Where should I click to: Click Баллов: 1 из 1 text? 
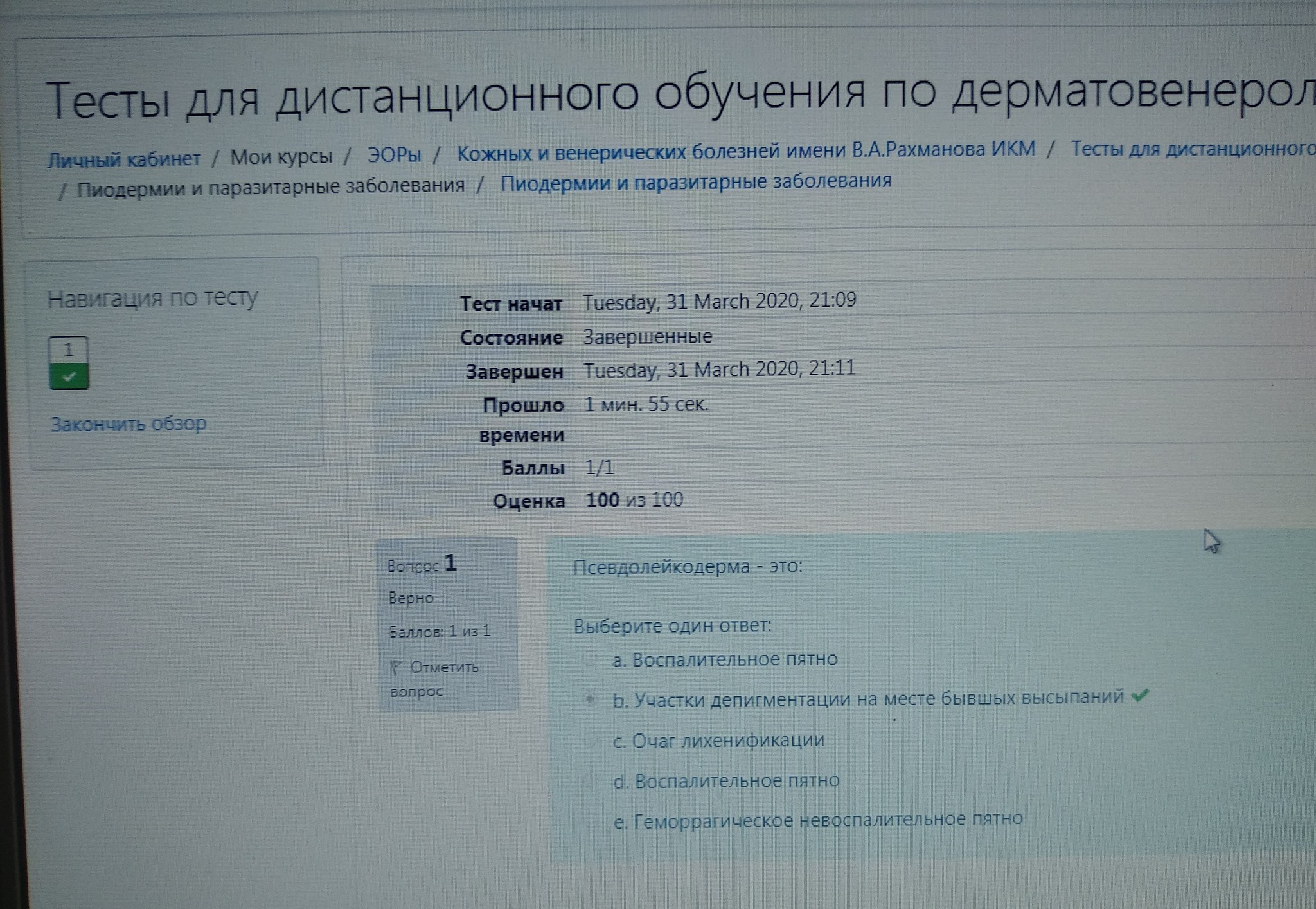(x=440, y=631)
